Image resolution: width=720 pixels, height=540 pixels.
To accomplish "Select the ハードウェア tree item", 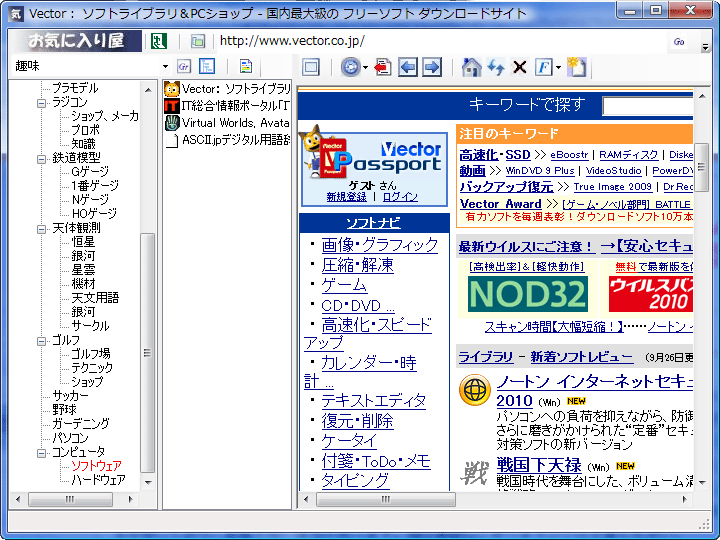I will click(99, 480).
